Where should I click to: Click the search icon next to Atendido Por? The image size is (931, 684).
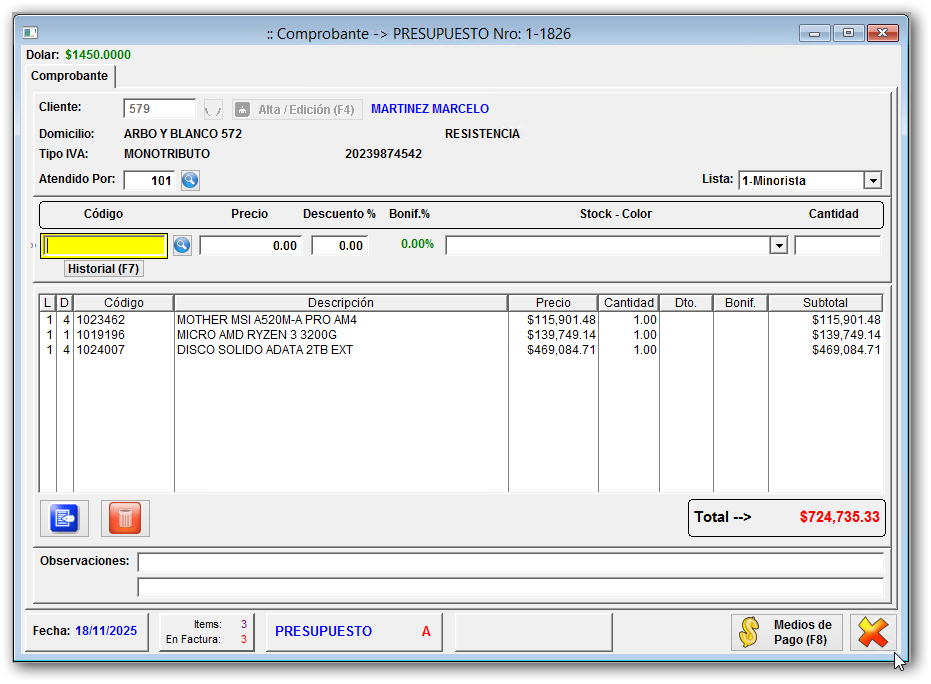pos(190,180)
